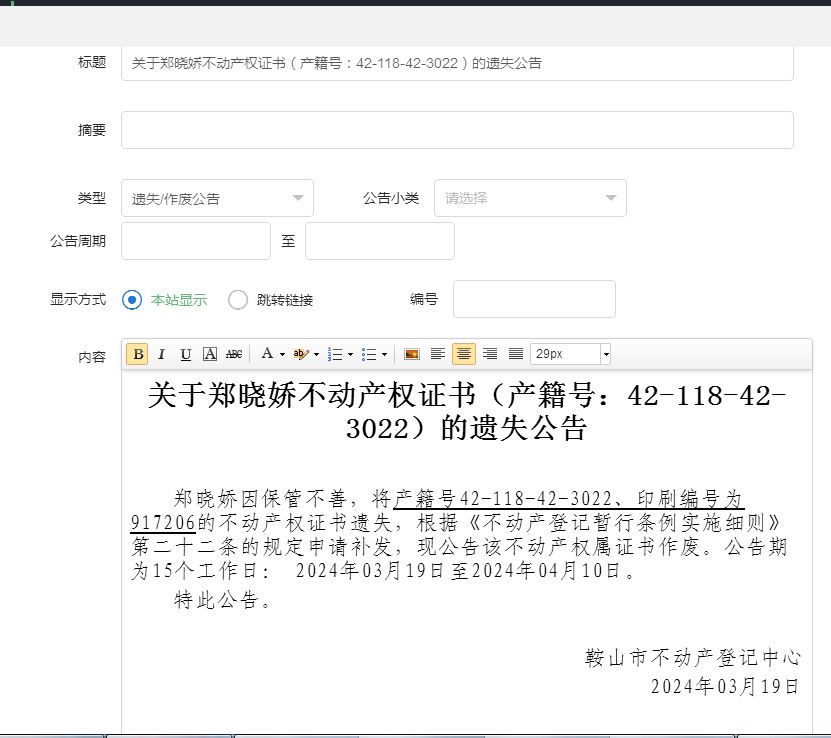The height and width of the screenshot is (738, 831).
Task: Toggle bold formatting in editor toolbar
Action: point(138,354)
